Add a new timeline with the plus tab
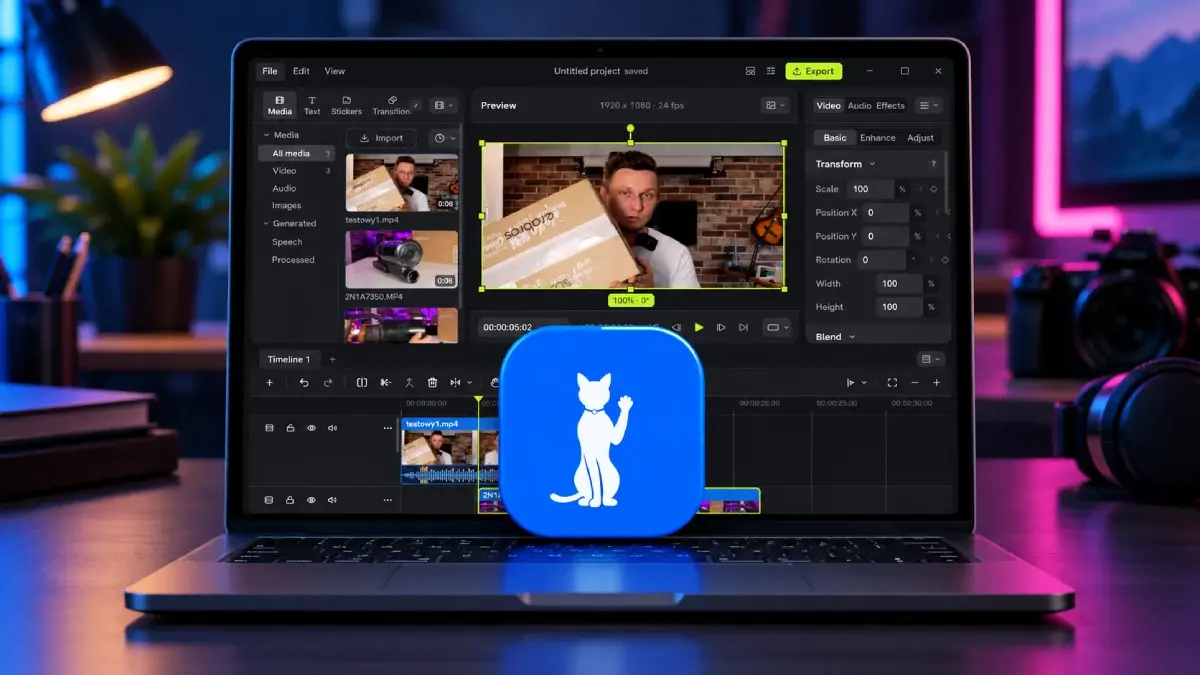Viewport: 1200px width, 675px height. (332, 359)
